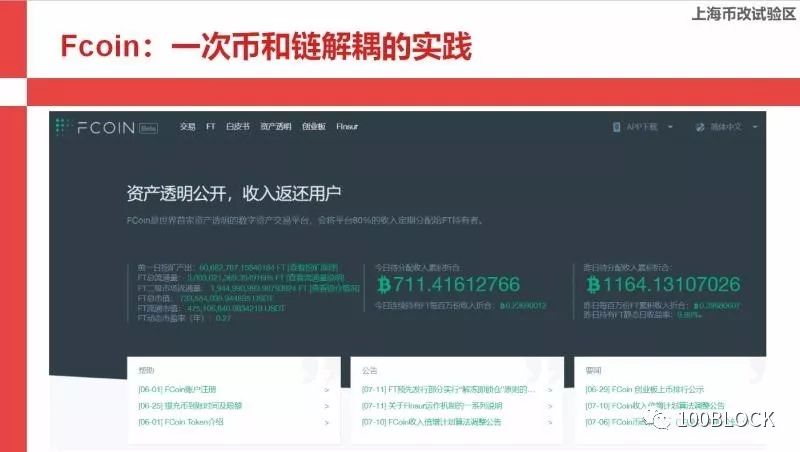Open the 创业板 menu item

click(314, 127)
